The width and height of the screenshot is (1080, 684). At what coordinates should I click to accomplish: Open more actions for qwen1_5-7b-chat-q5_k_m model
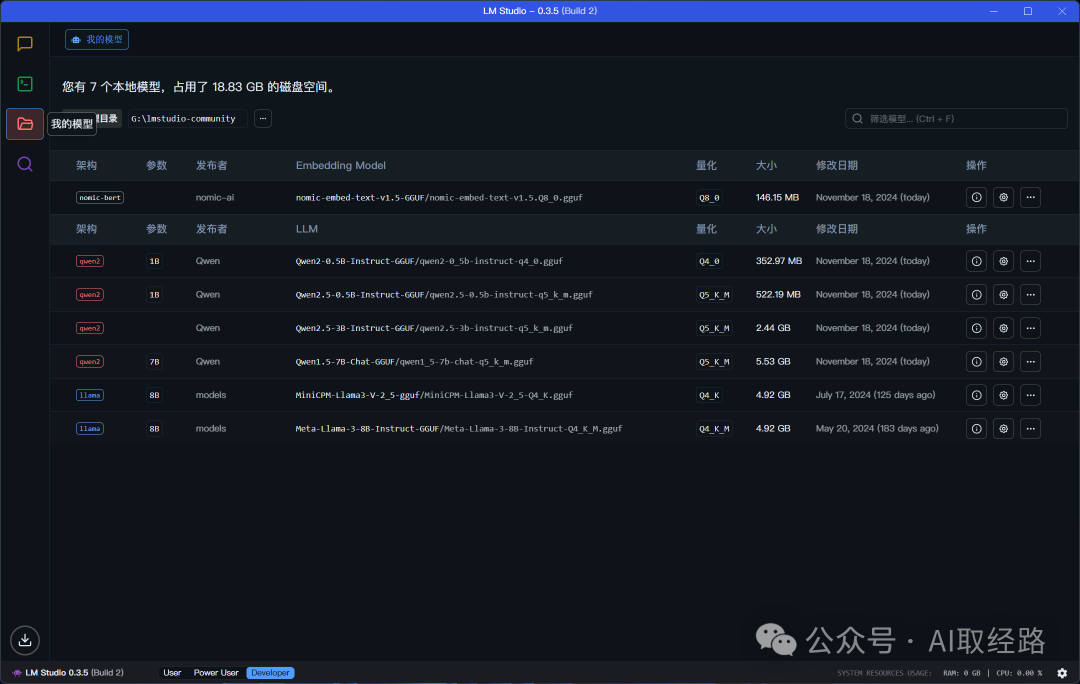click(x=1030, y=362)
